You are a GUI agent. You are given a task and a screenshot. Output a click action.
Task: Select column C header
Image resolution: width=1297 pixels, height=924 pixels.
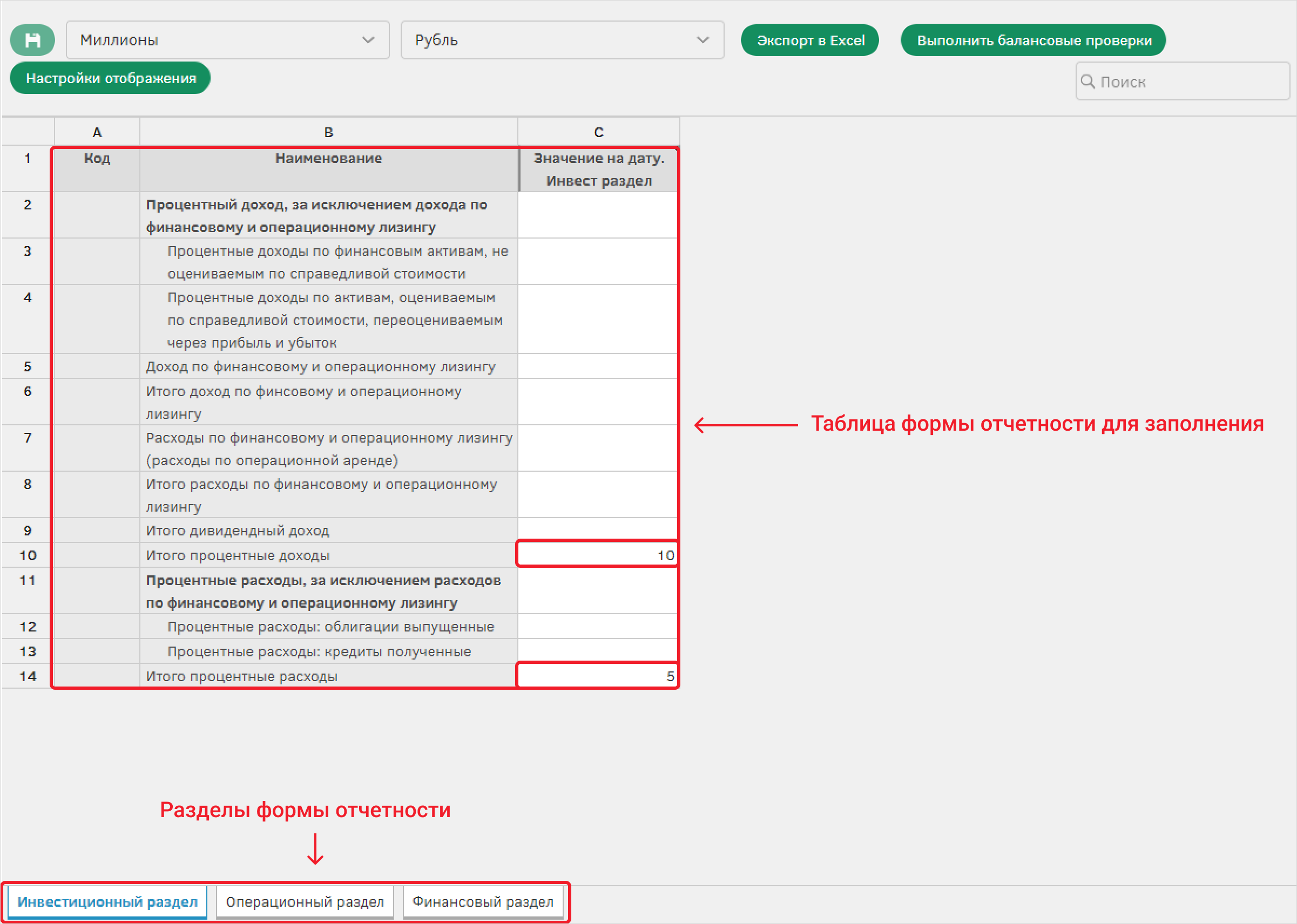[599, 132]
